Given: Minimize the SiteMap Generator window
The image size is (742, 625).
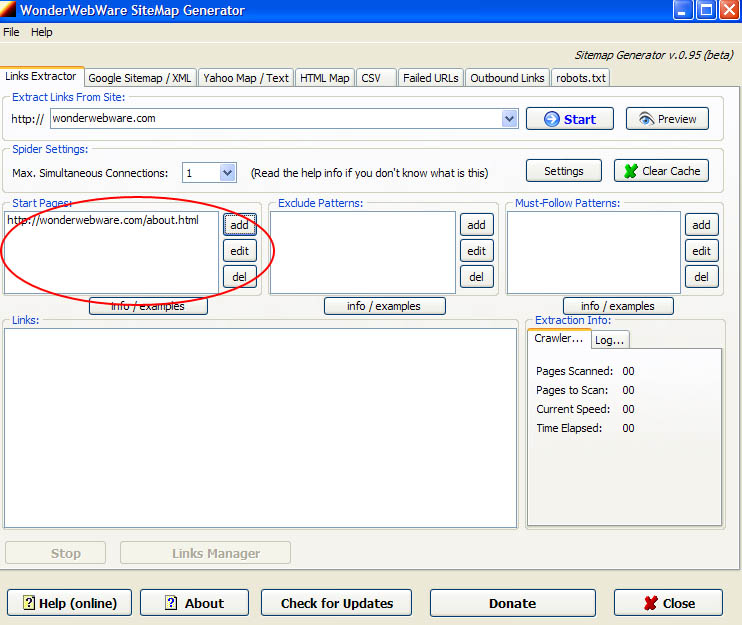Looking at the screenshot, I should 682,10.
